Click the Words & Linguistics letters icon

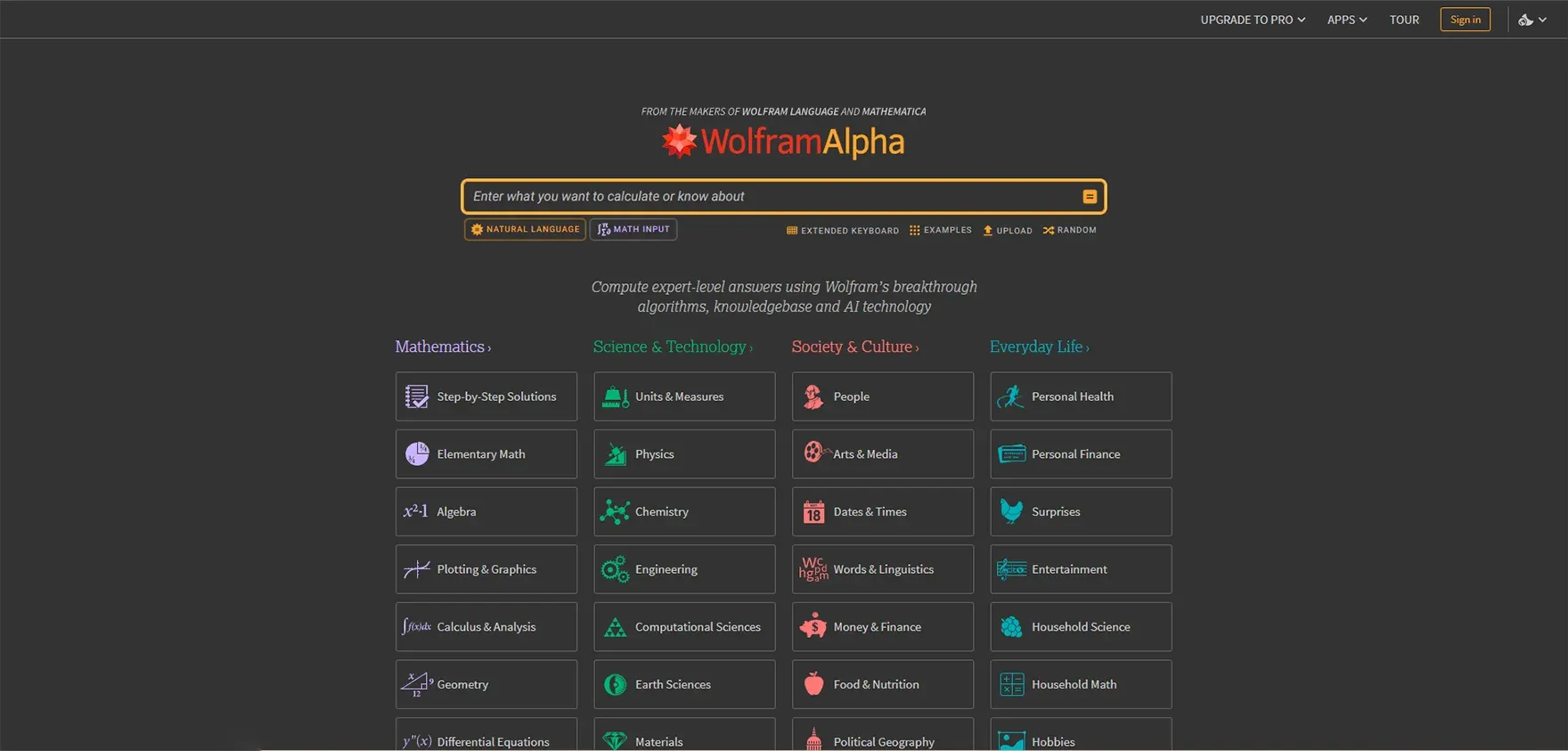pos(813,569)
